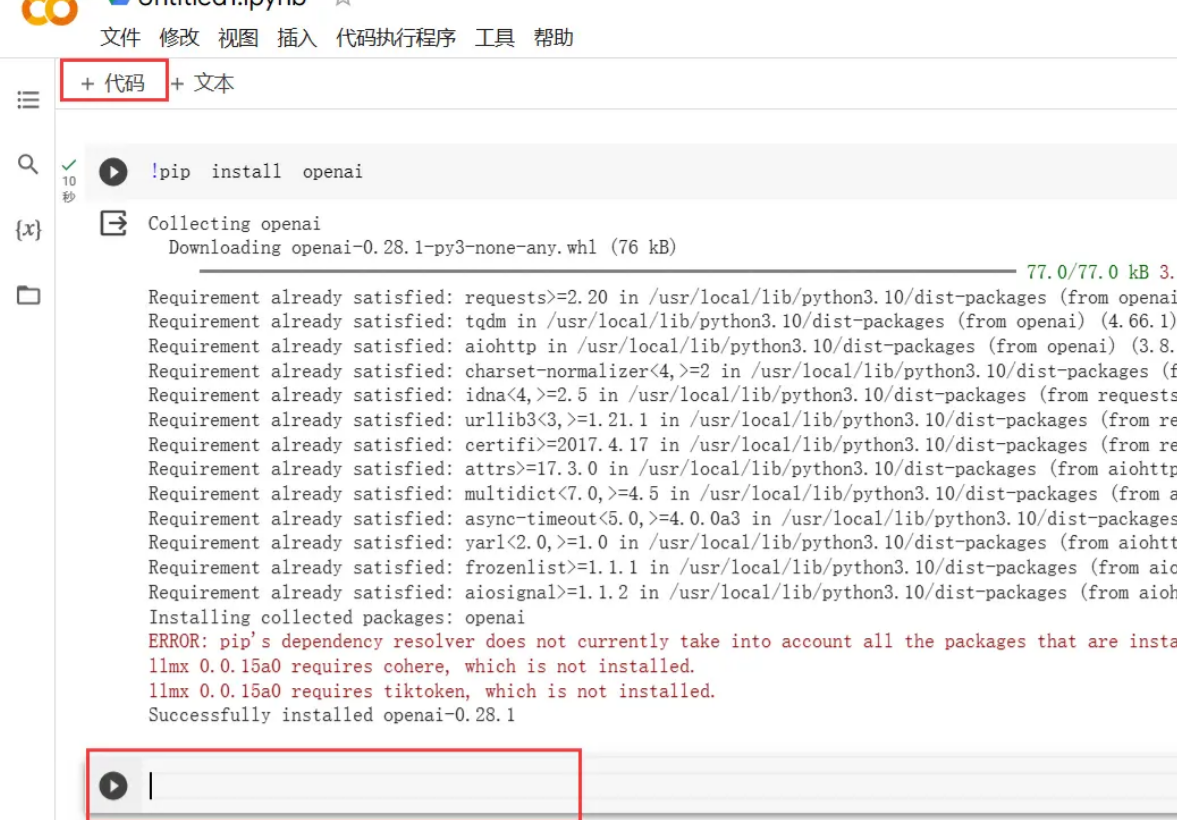Open the Files folder icon in sidebar

tap(28, 295)
